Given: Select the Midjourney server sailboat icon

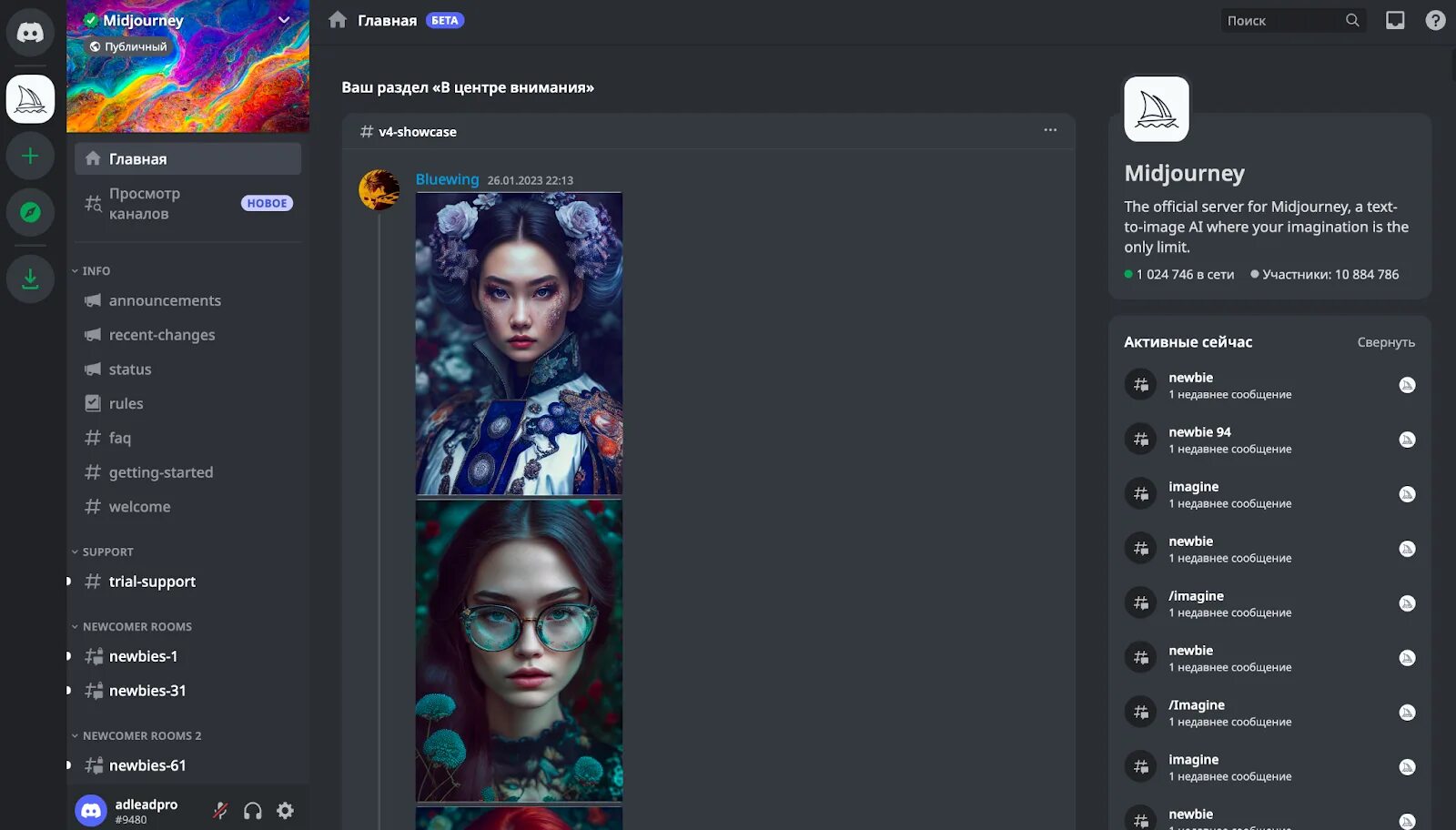Looking at the screenshot, I should pos(30,99).
